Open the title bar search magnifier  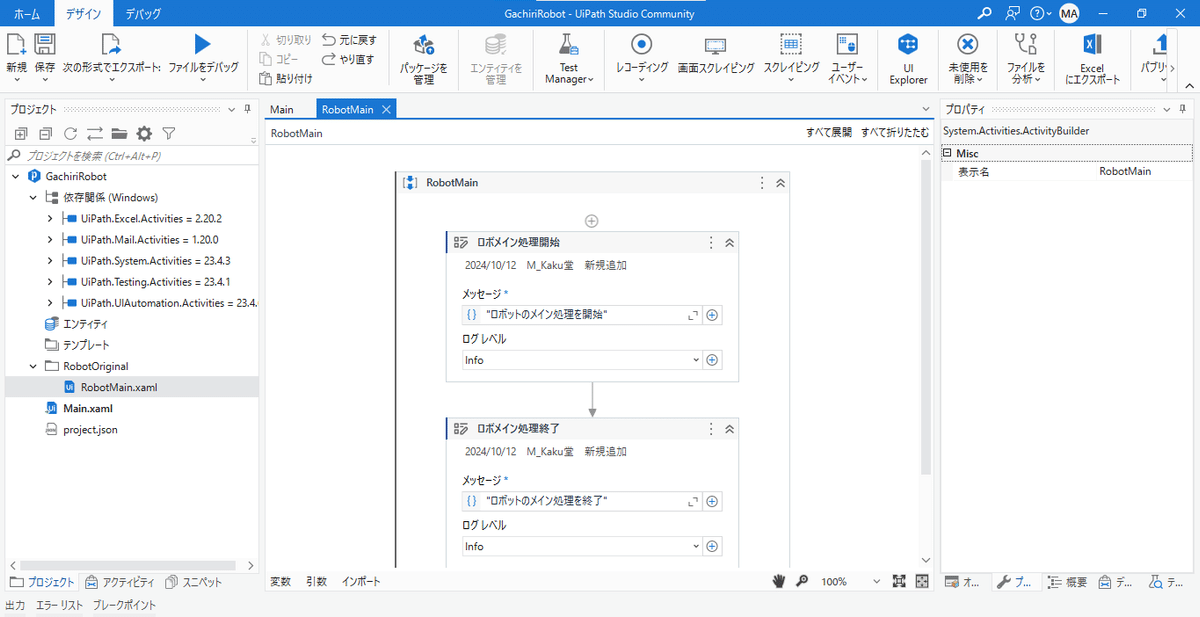pyautogui.click(x=985, y=13)
